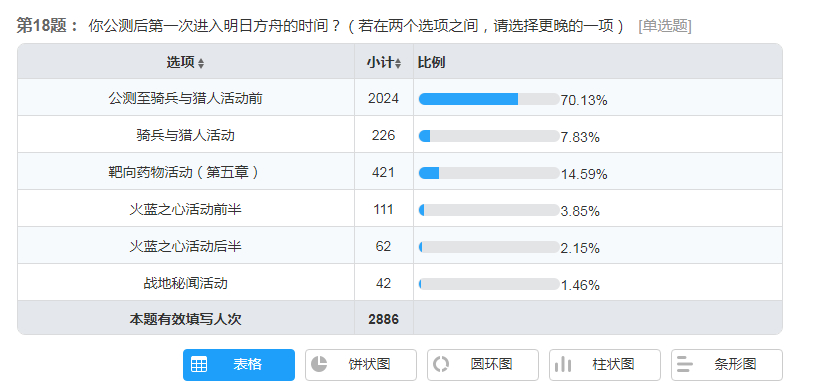814x392 pixels.
Task: Click the horizontal bars icon for 条形图
Action: pos(685,364)
